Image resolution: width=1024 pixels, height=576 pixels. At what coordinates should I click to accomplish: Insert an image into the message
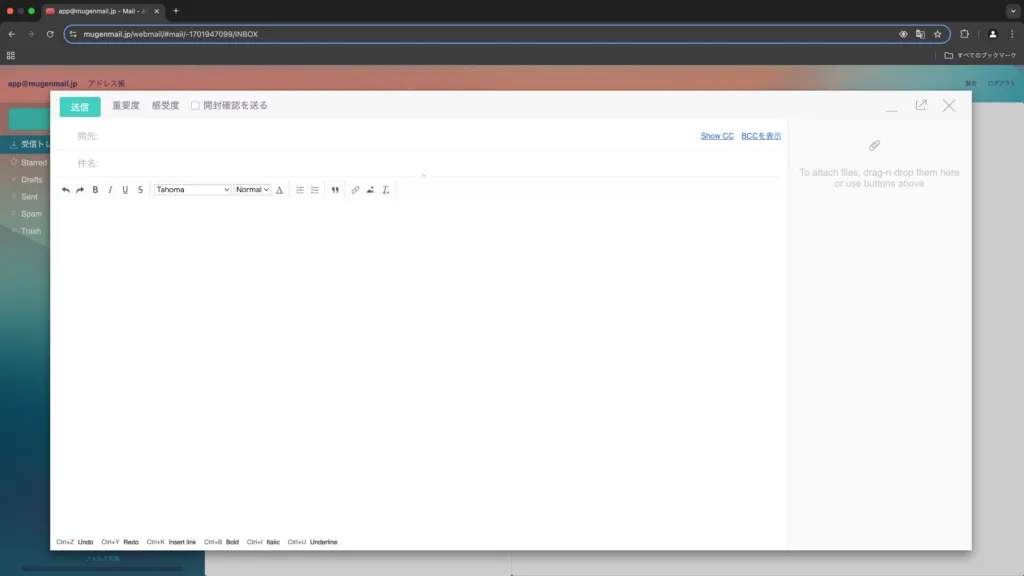coord(370,190)
